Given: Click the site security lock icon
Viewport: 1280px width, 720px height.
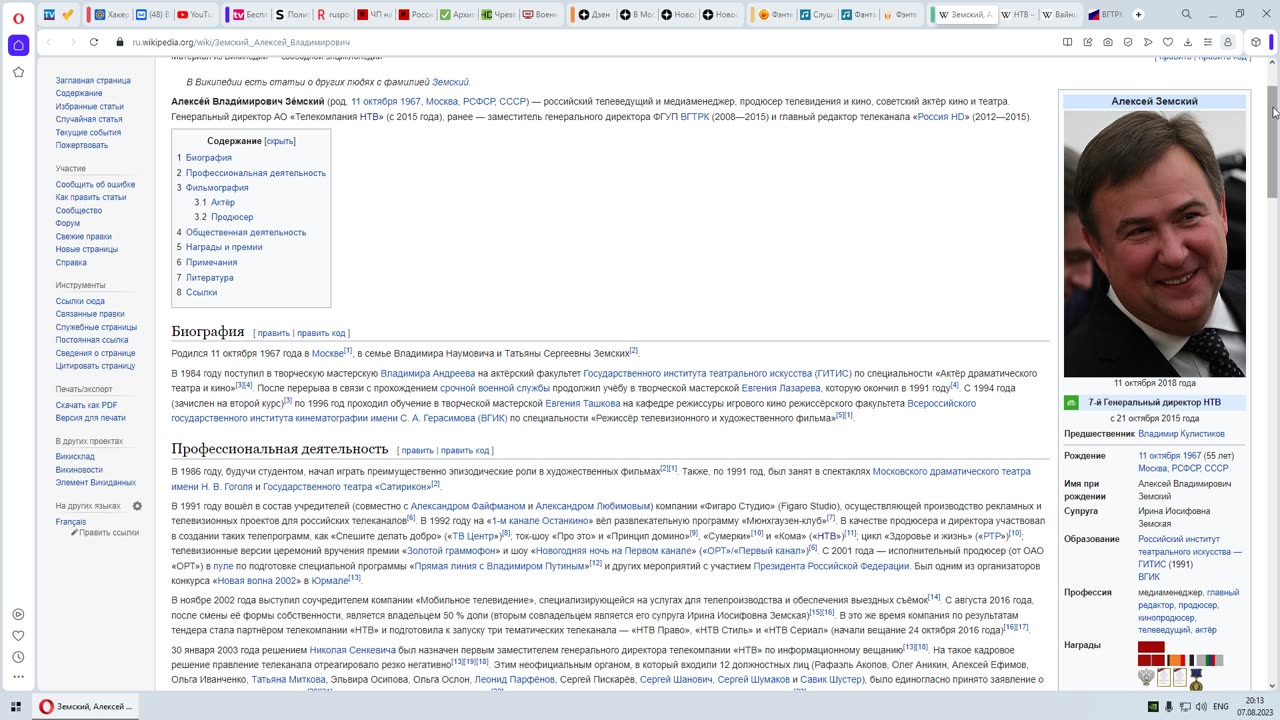Looking at the screenshot, I should click(120, 42).
